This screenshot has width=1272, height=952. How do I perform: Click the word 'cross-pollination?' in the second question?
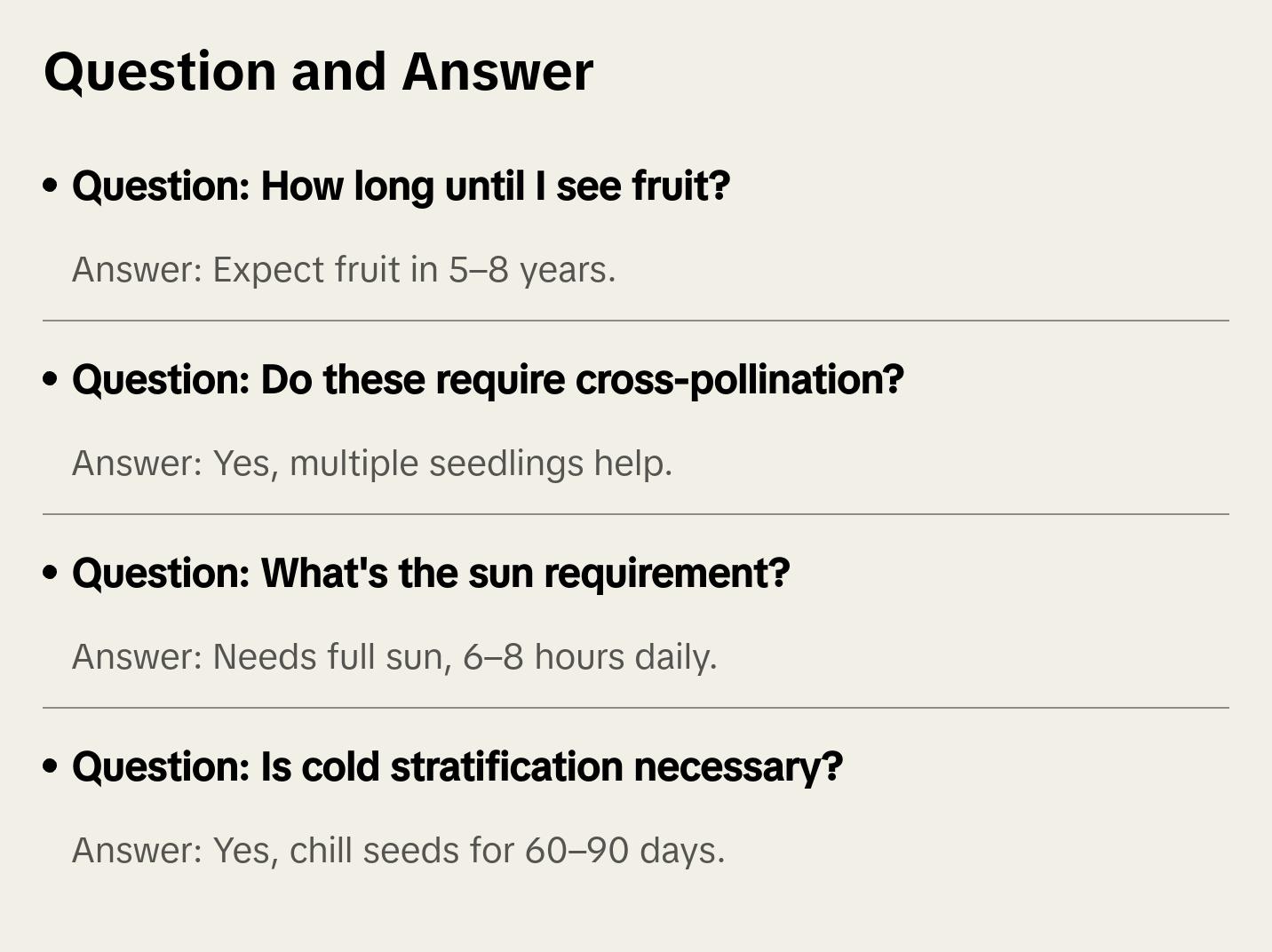739,380
